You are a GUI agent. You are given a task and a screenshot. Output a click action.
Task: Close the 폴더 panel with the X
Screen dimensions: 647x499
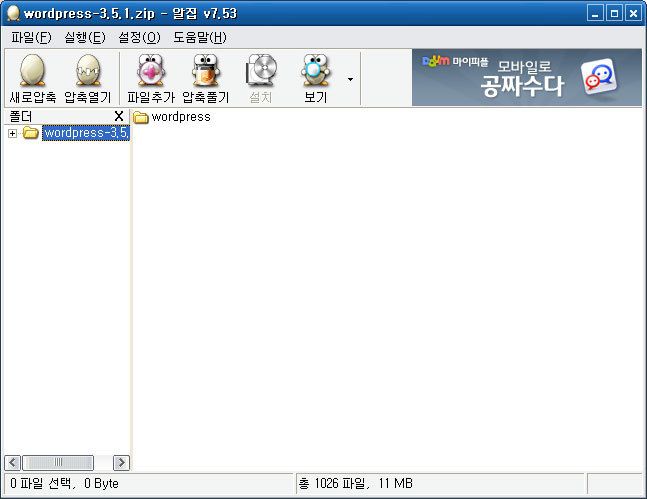[x=119, y=116]
